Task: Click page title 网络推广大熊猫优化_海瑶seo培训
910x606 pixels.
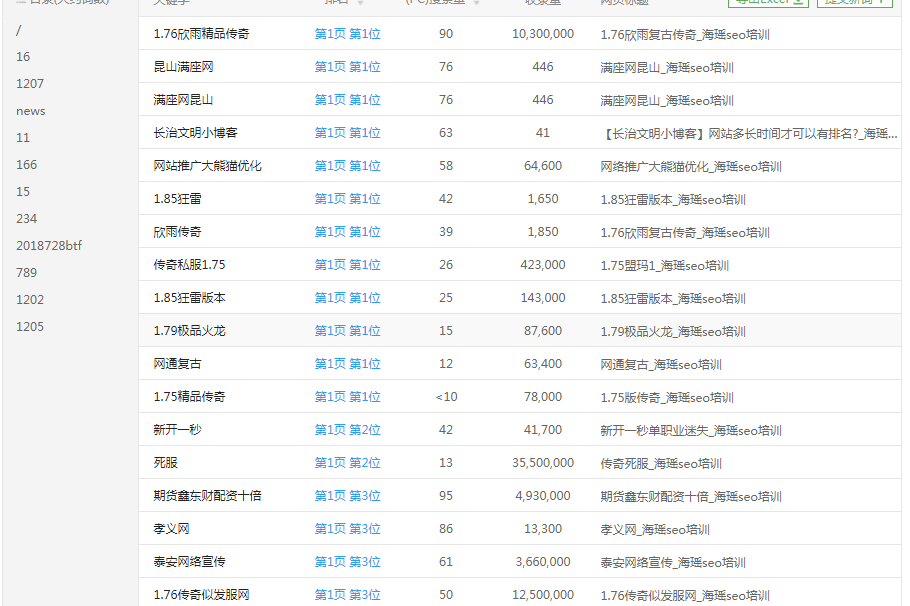Action: point(691,167)
